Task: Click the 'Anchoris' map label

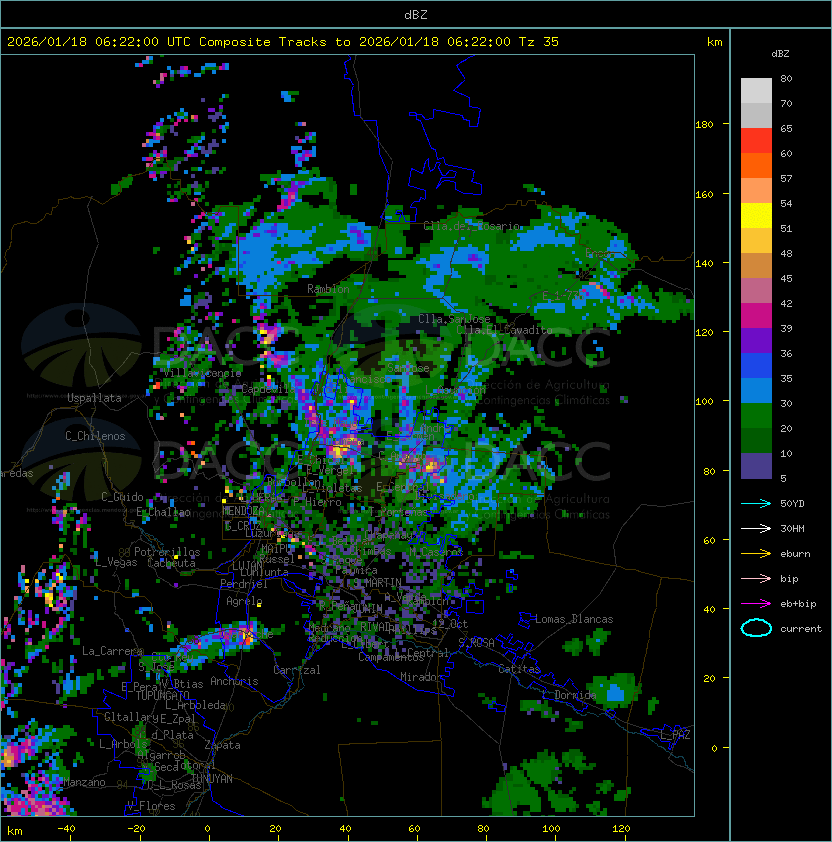Action: click(234, 681)
